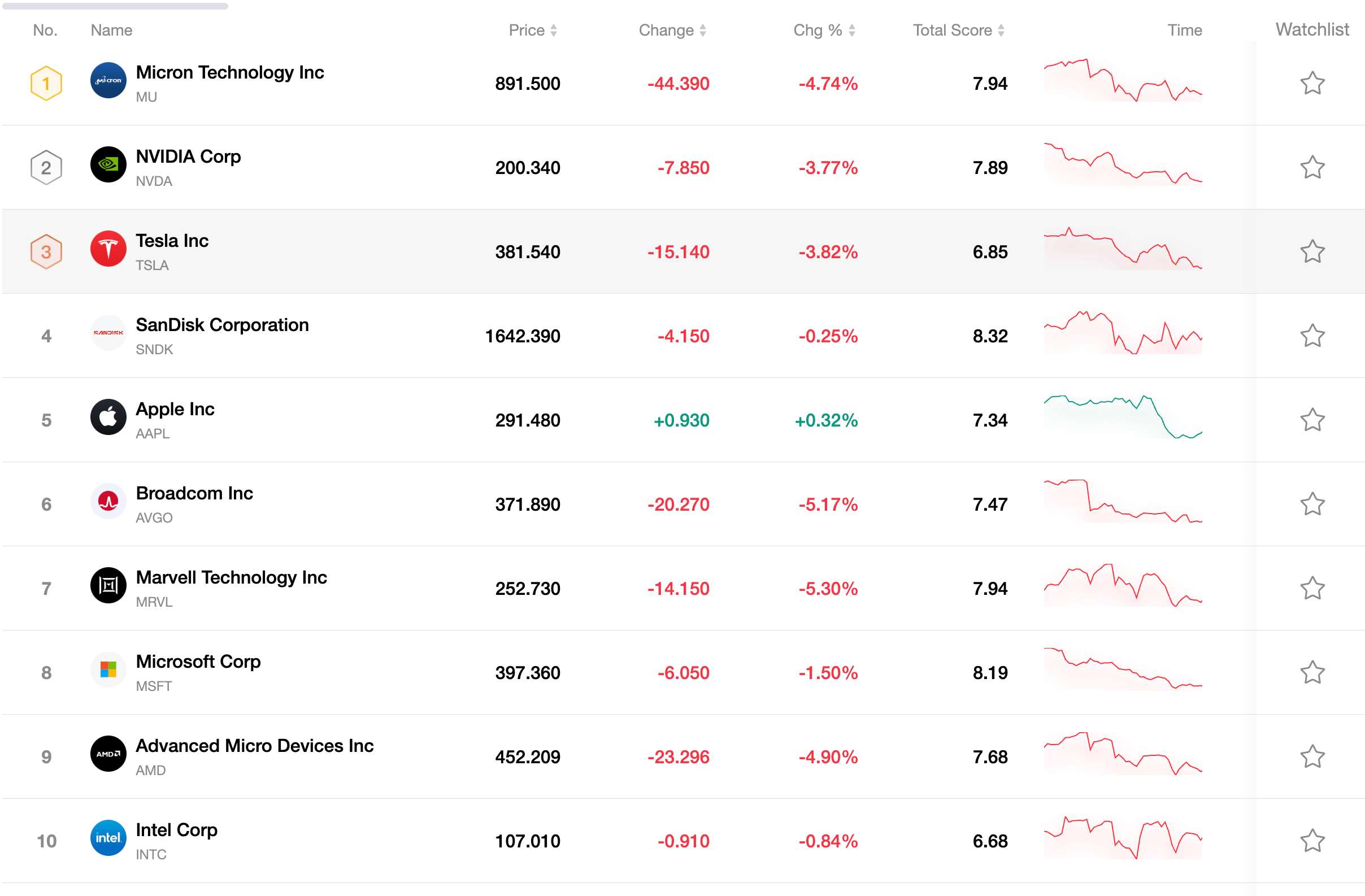Click the horizontal scrollbar above the table

point(115,6)
